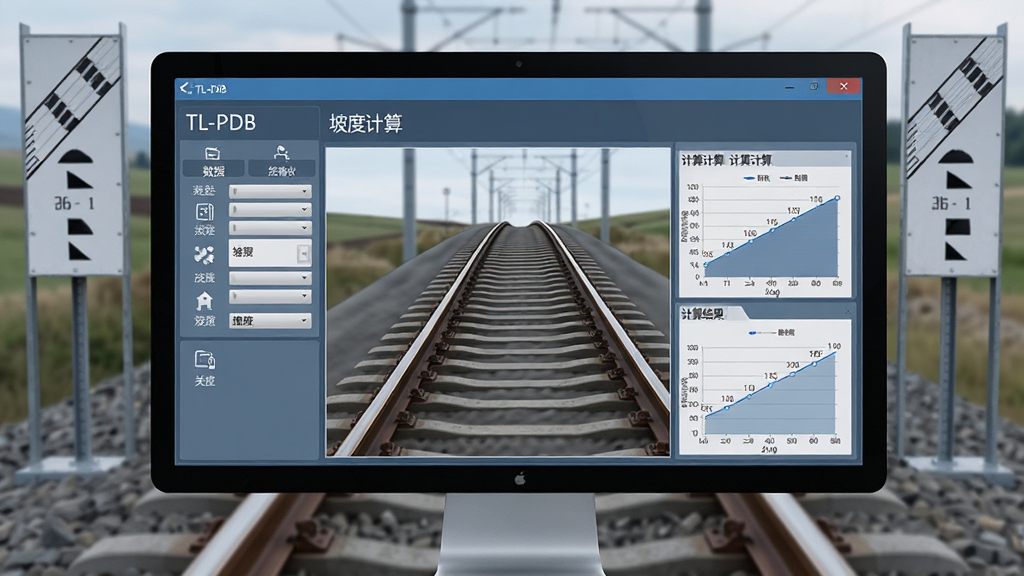The image size is (1024, 576).
Task: Close the upper chart panel with its small x
Action: (x=846, y=155)
